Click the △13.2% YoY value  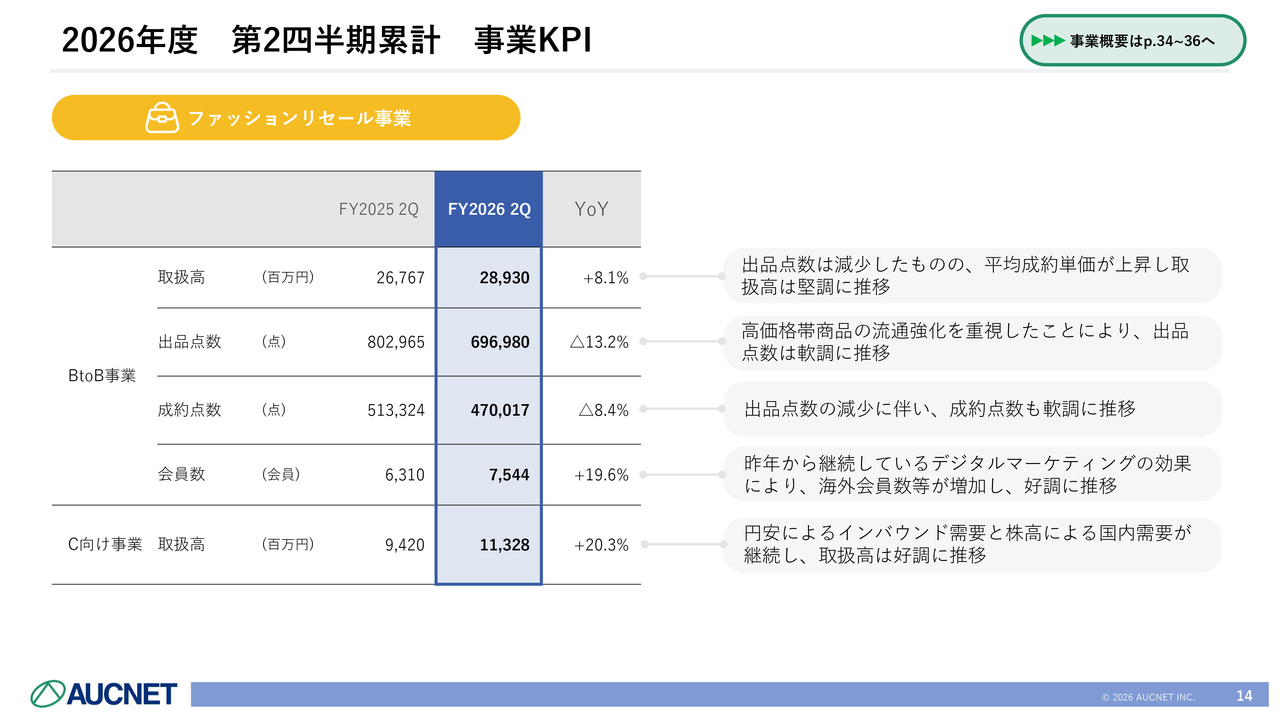click(599, 342)
